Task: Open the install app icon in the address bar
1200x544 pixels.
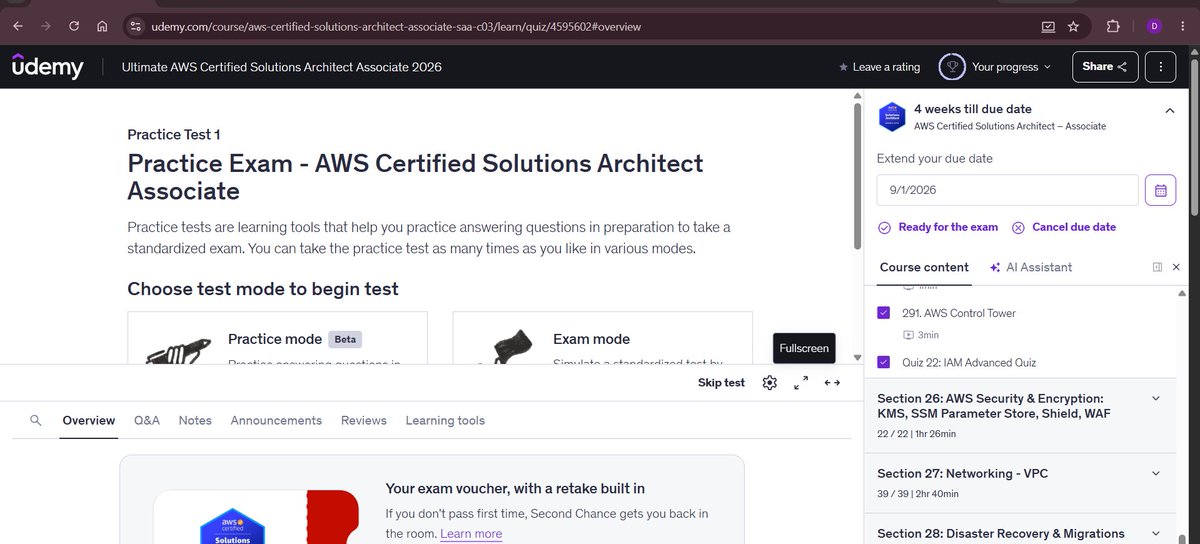Action: pos(1047,27)
